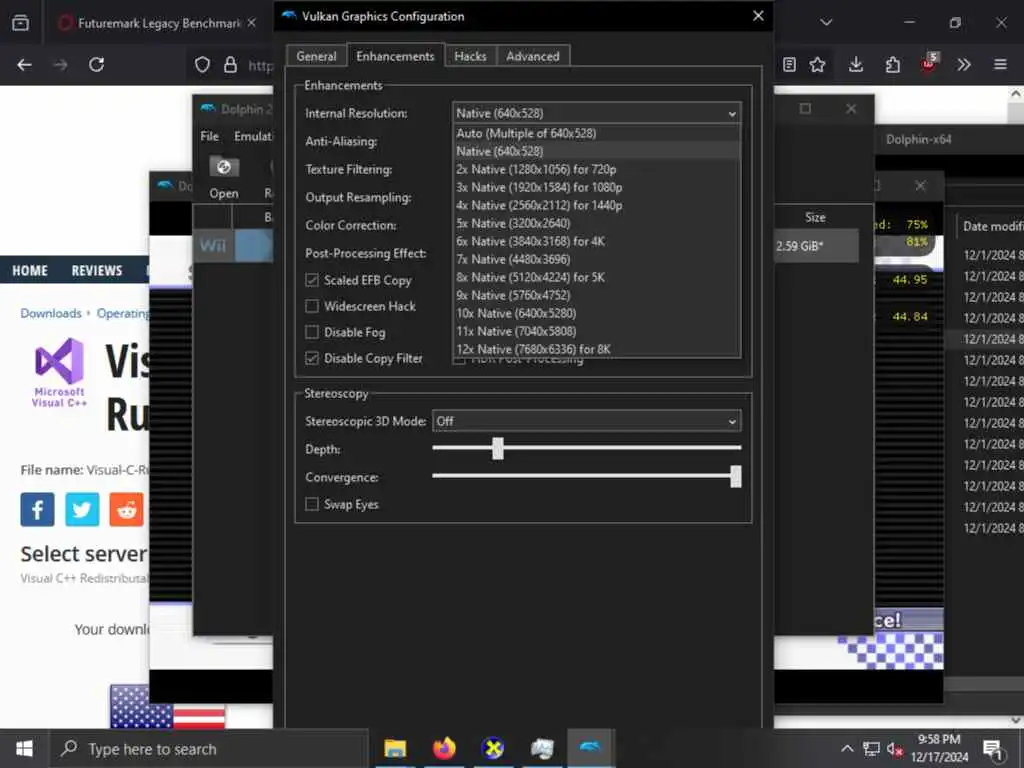
Task: Open File Explorer from taskbar
Action: (x=395, y=748)
